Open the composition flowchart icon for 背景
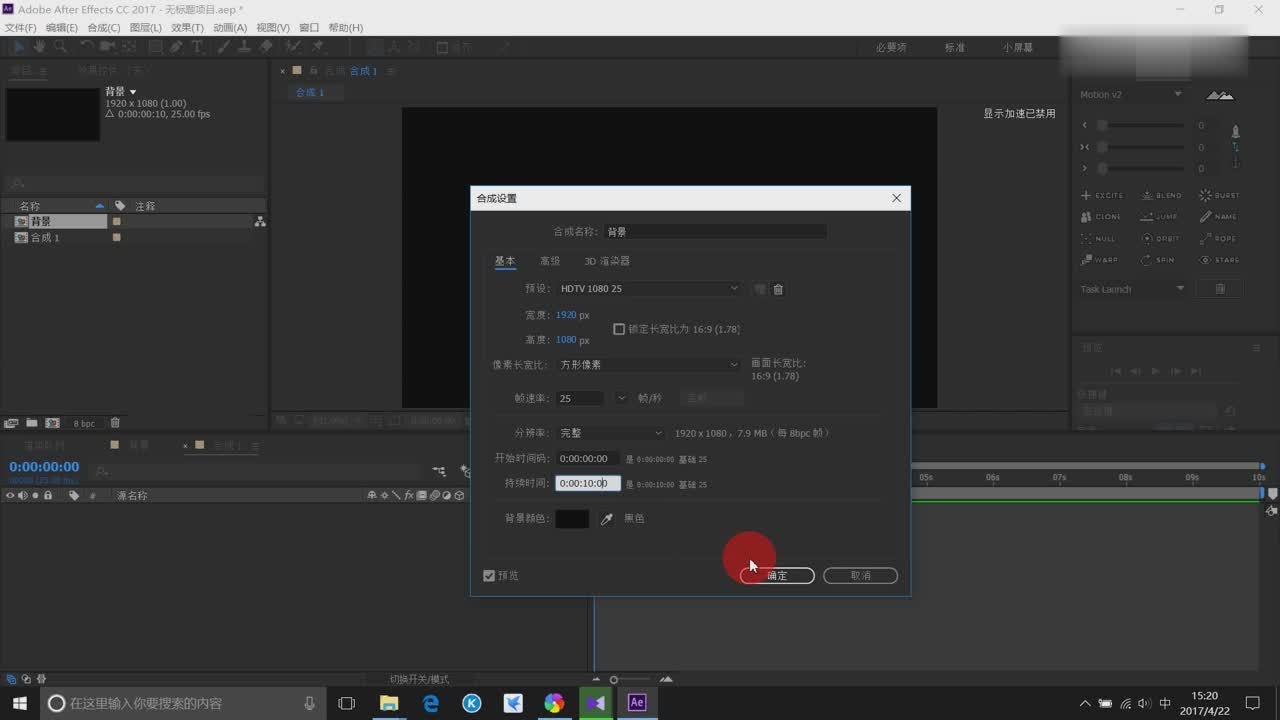The width and height of the screenshot is (1280, 720). coord(260,222)
